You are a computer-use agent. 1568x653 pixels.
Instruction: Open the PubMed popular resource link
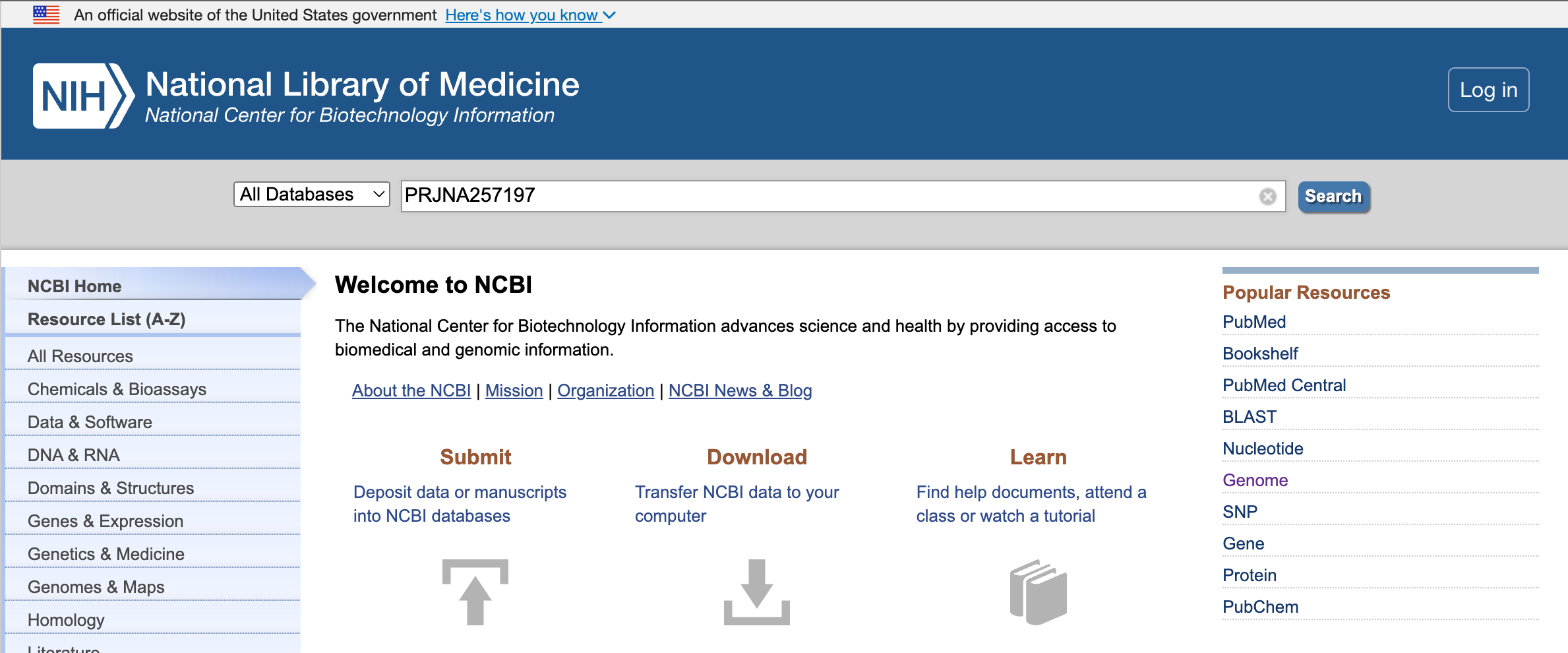1254,322
